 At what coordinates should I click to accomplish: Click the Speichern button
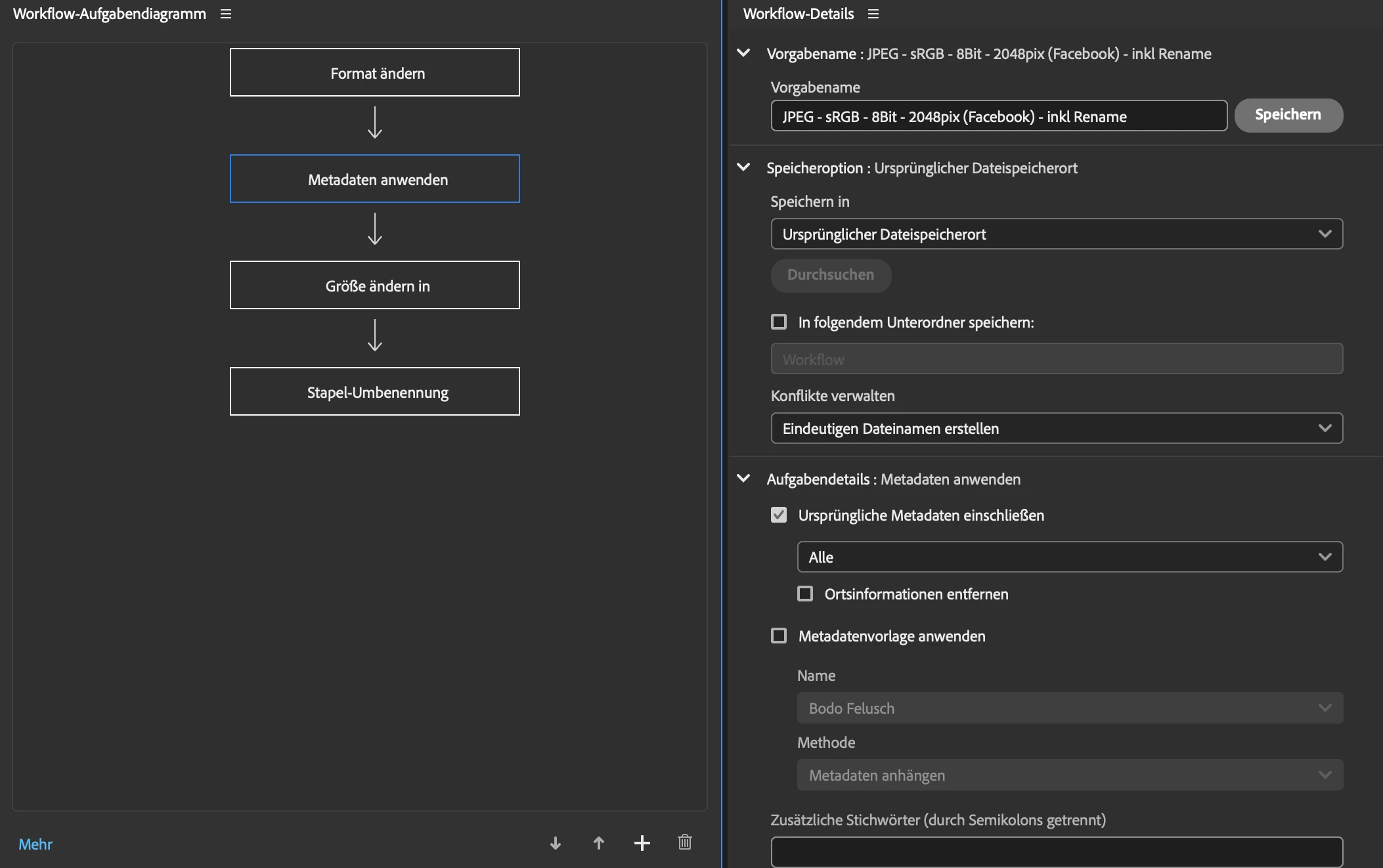click(1288, 115)
